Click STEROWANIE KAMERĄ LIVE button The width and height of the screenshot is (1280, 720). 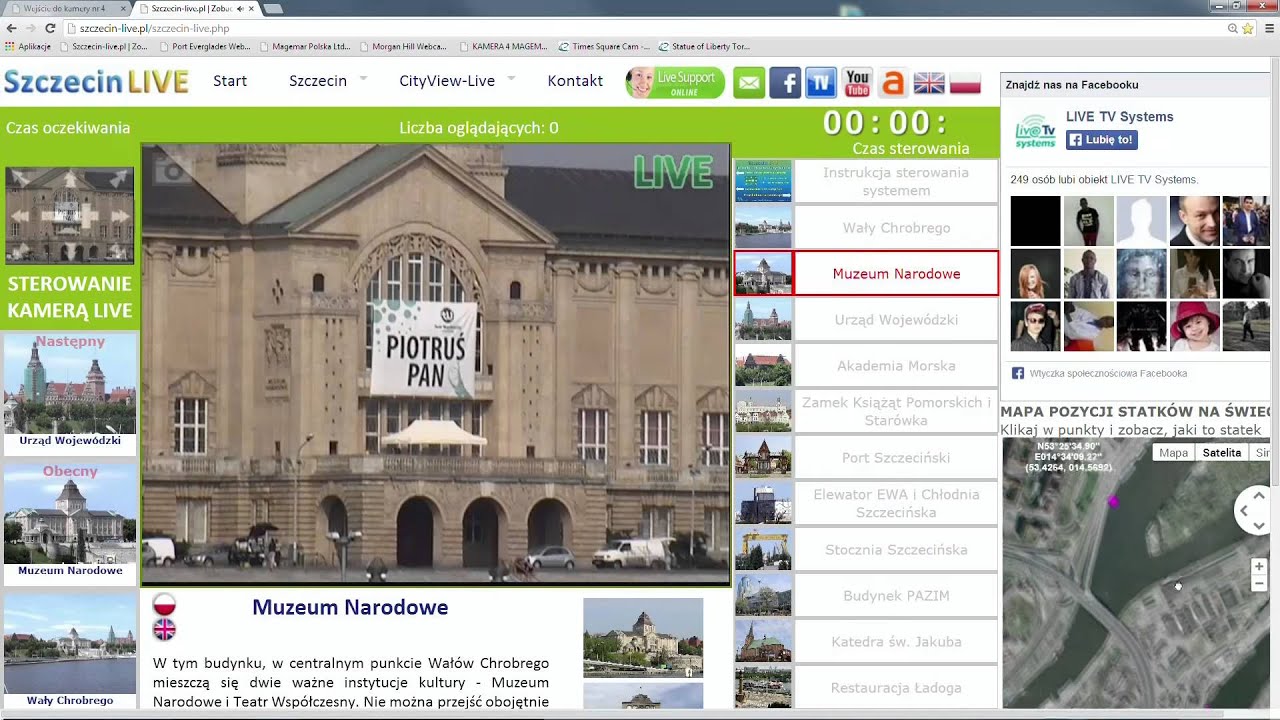point(70,297)
